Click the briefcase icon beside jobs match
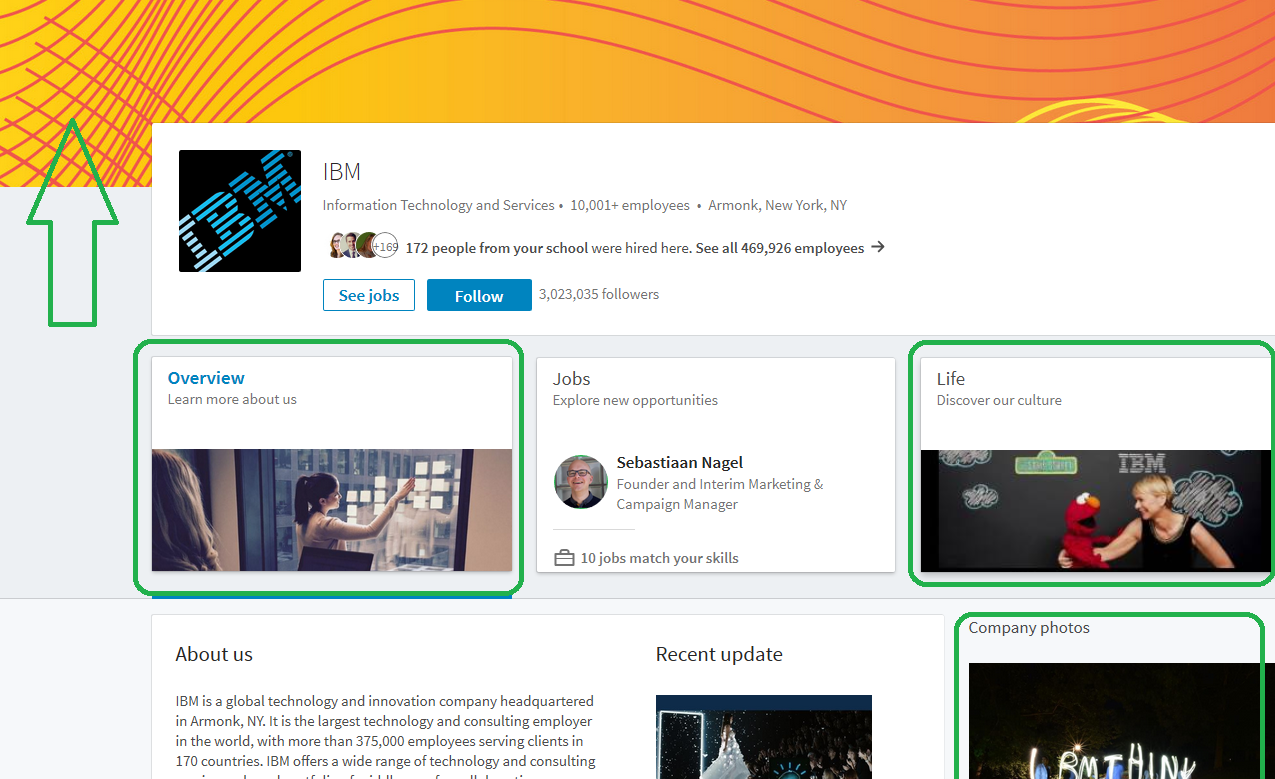Screen dimensions: 1275x779 564,558
